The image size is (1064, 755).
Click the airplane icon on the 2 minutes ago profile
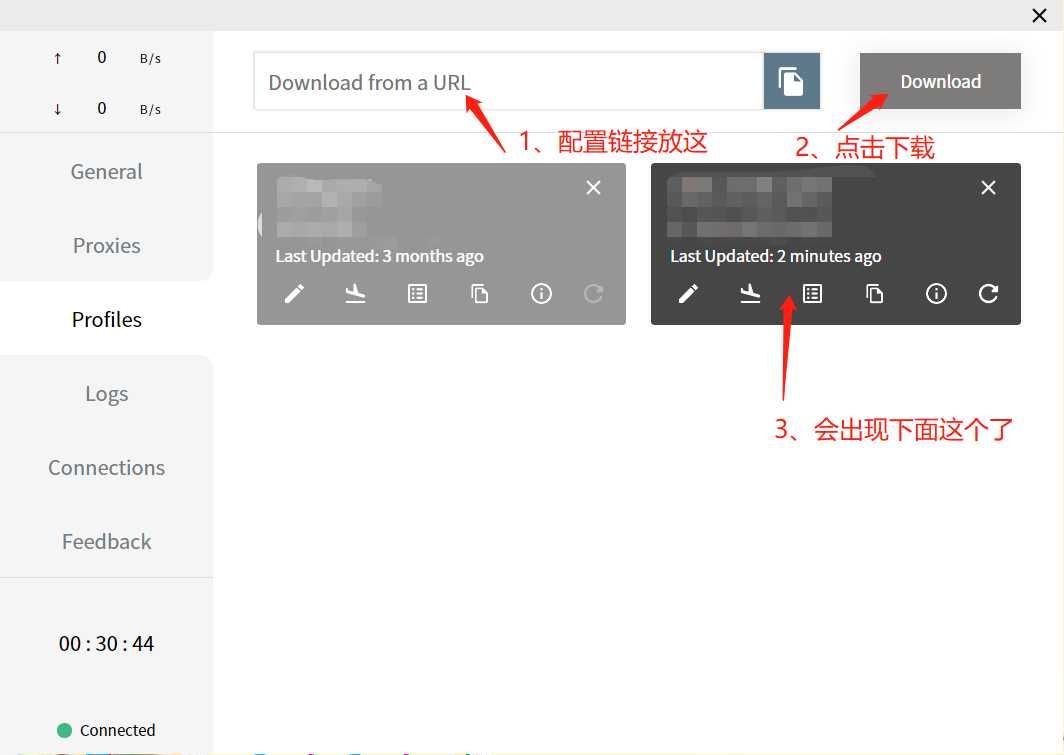[x=750, y=294]
